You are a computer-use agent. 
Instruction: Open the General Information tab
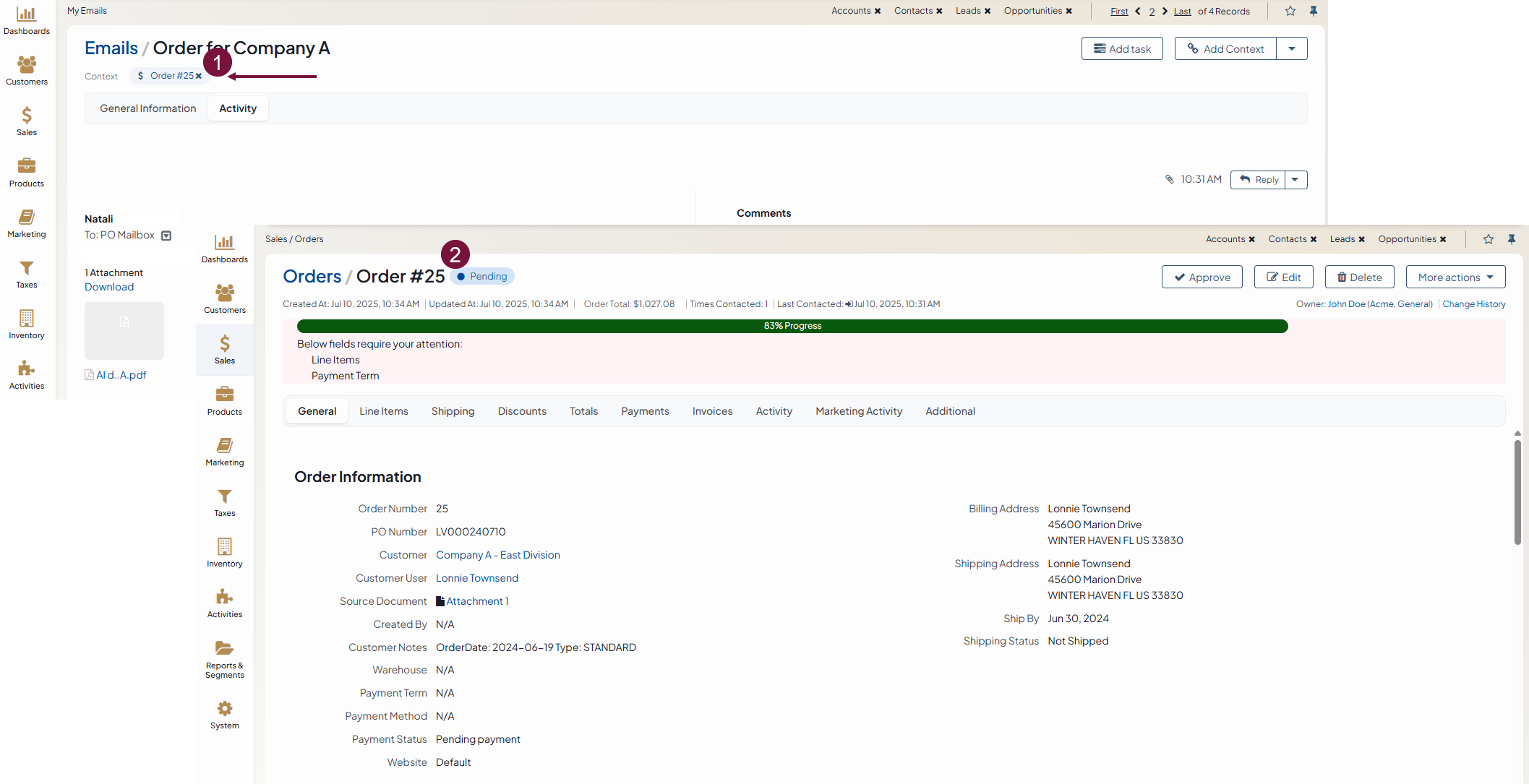147,108
